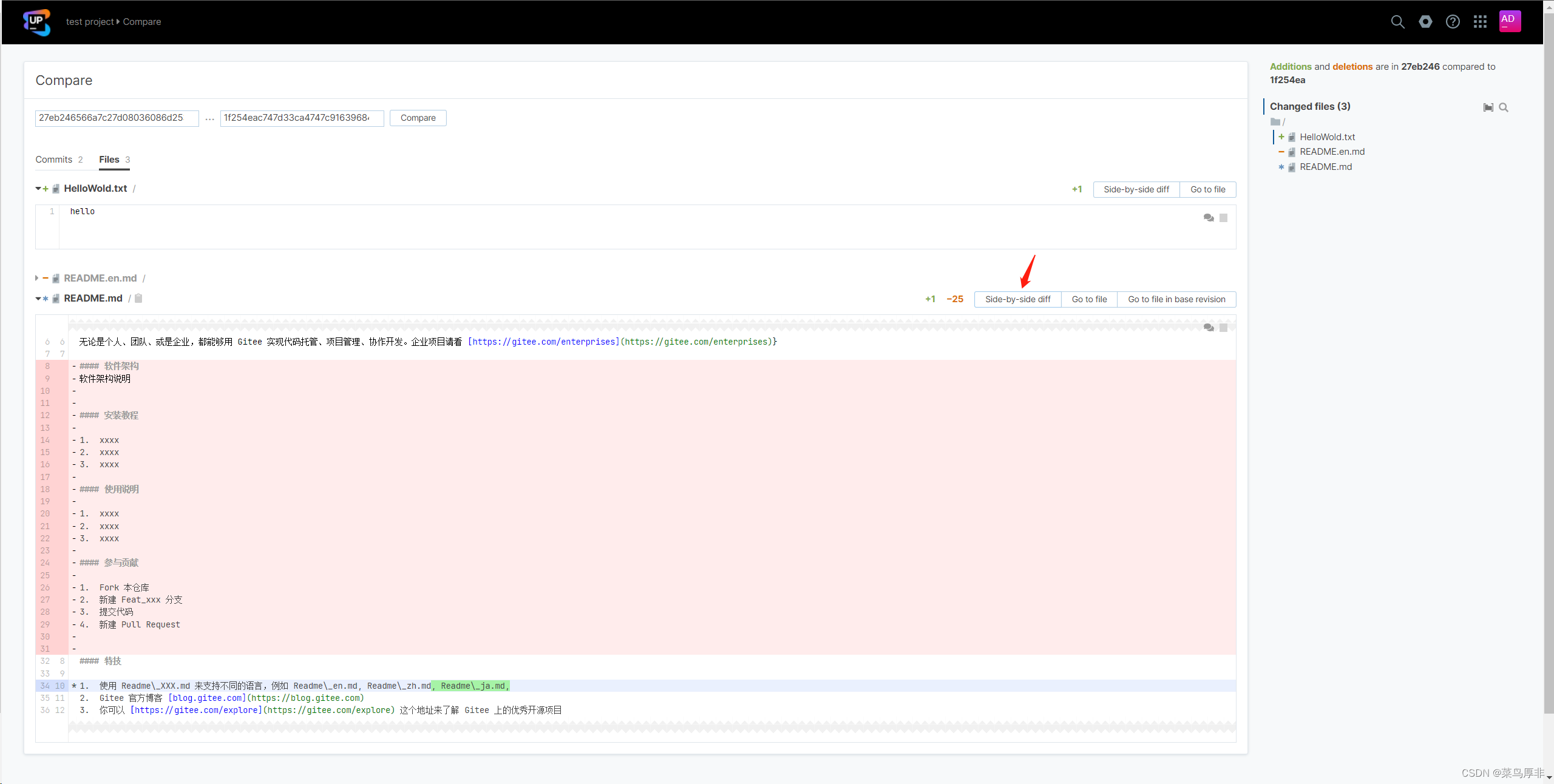Click the first revision hash input field
Screen dimensions: 1554x784
[117, 118]
